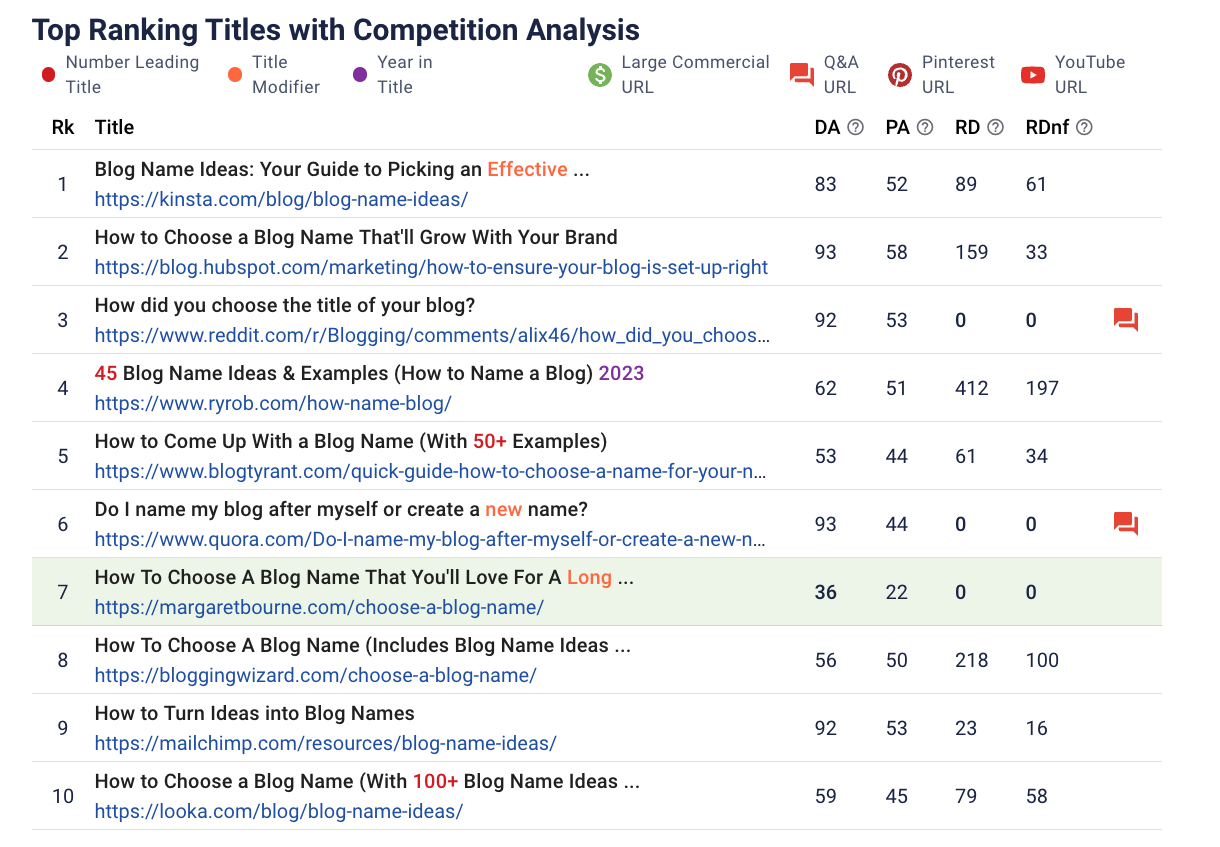Click the PA column help question mark
The width and height of the screenshot is (1220, 847).
tap(925, 127)
